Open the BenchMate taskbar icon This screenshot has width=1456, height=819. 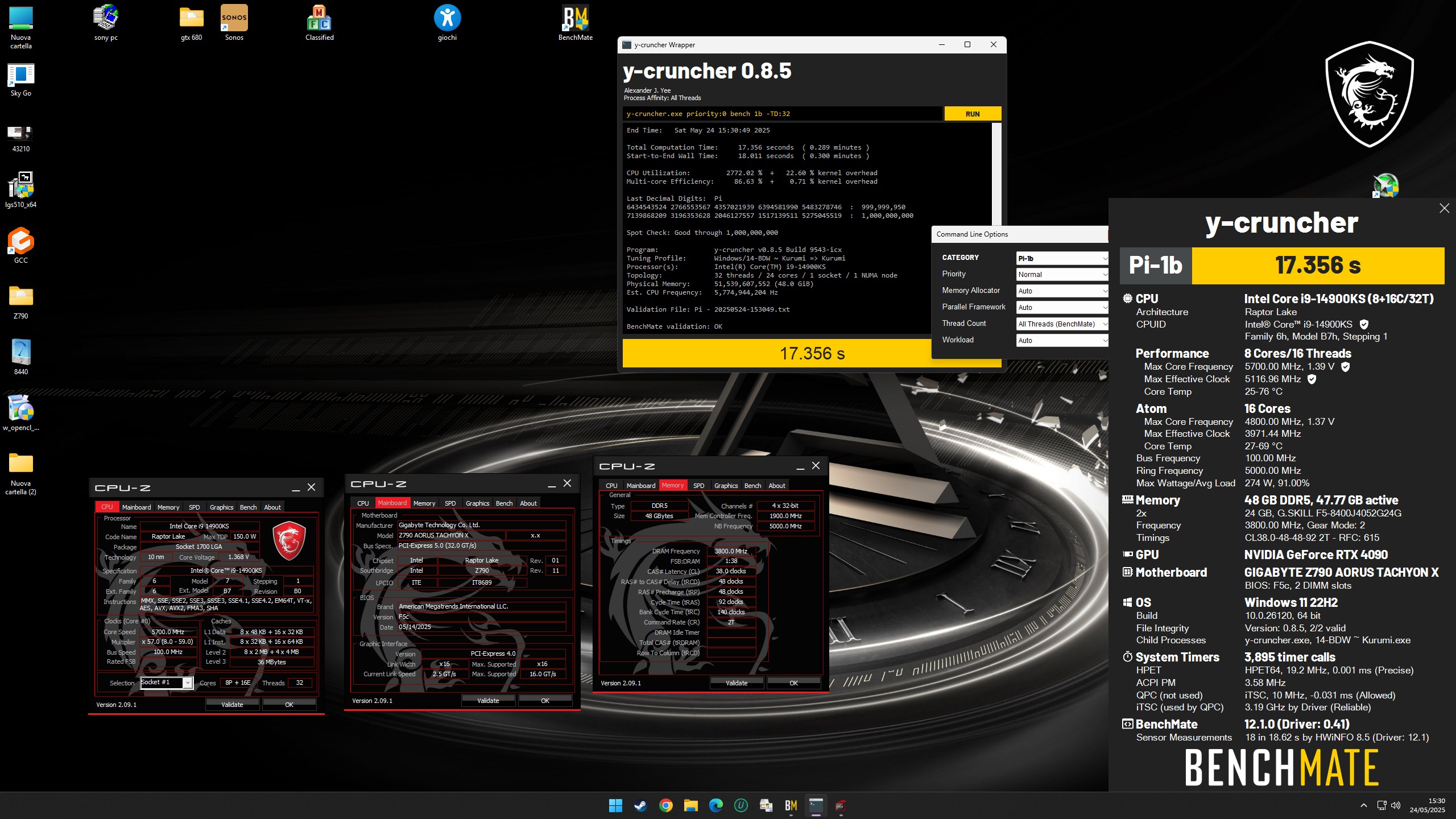[791, 805]
